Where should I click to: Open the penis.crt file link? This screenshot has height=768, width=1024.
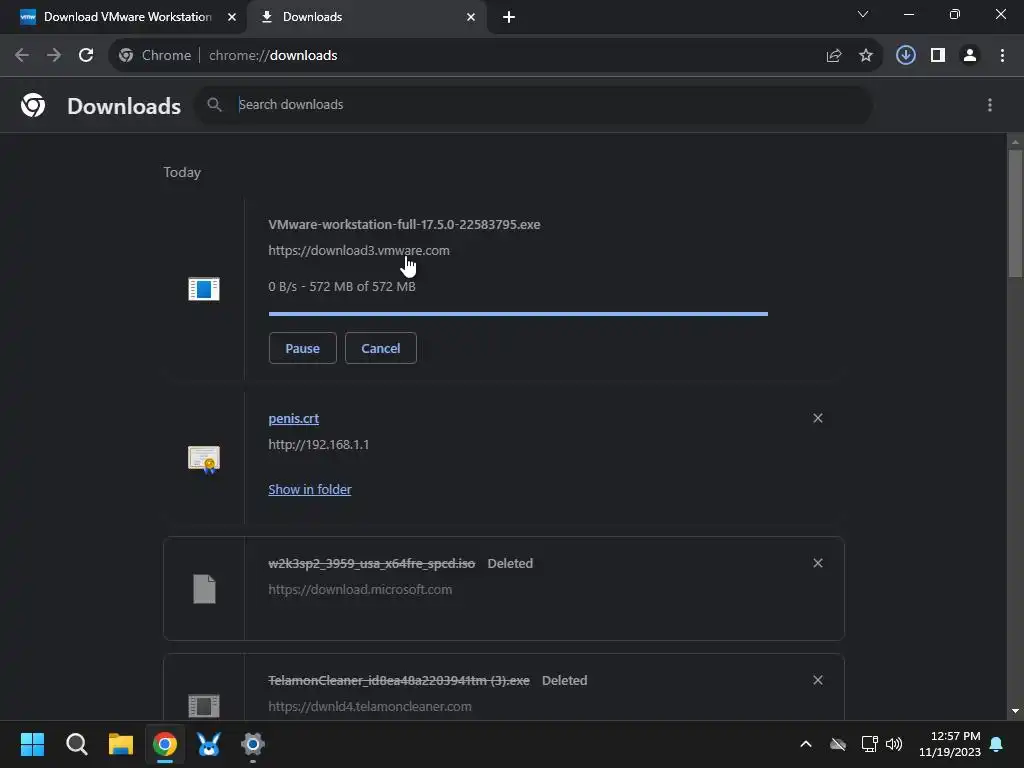click(293, 419)
